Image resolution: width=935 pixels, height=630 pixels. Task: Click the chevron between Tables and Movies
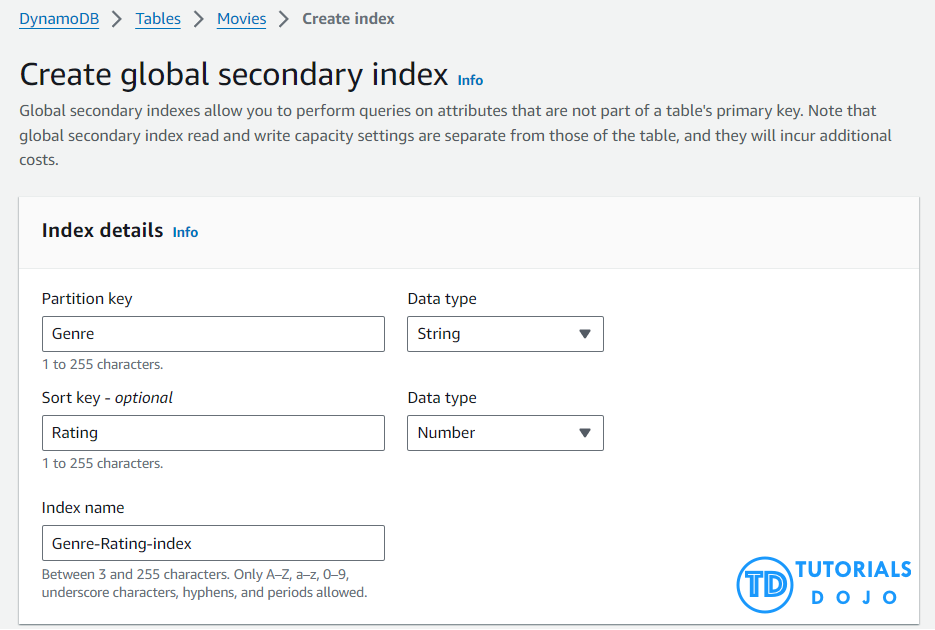(198, 19)
